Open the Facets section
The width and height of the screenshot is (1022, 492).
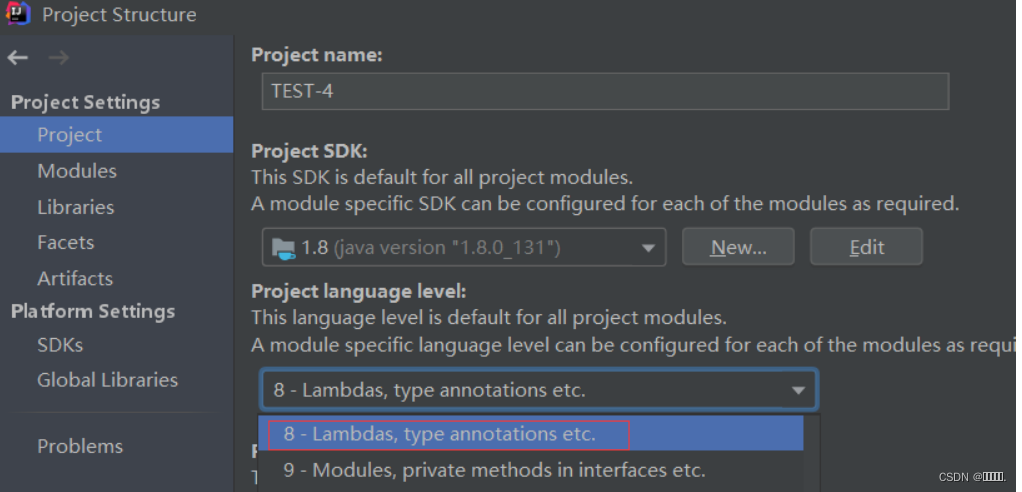[66, 242]
